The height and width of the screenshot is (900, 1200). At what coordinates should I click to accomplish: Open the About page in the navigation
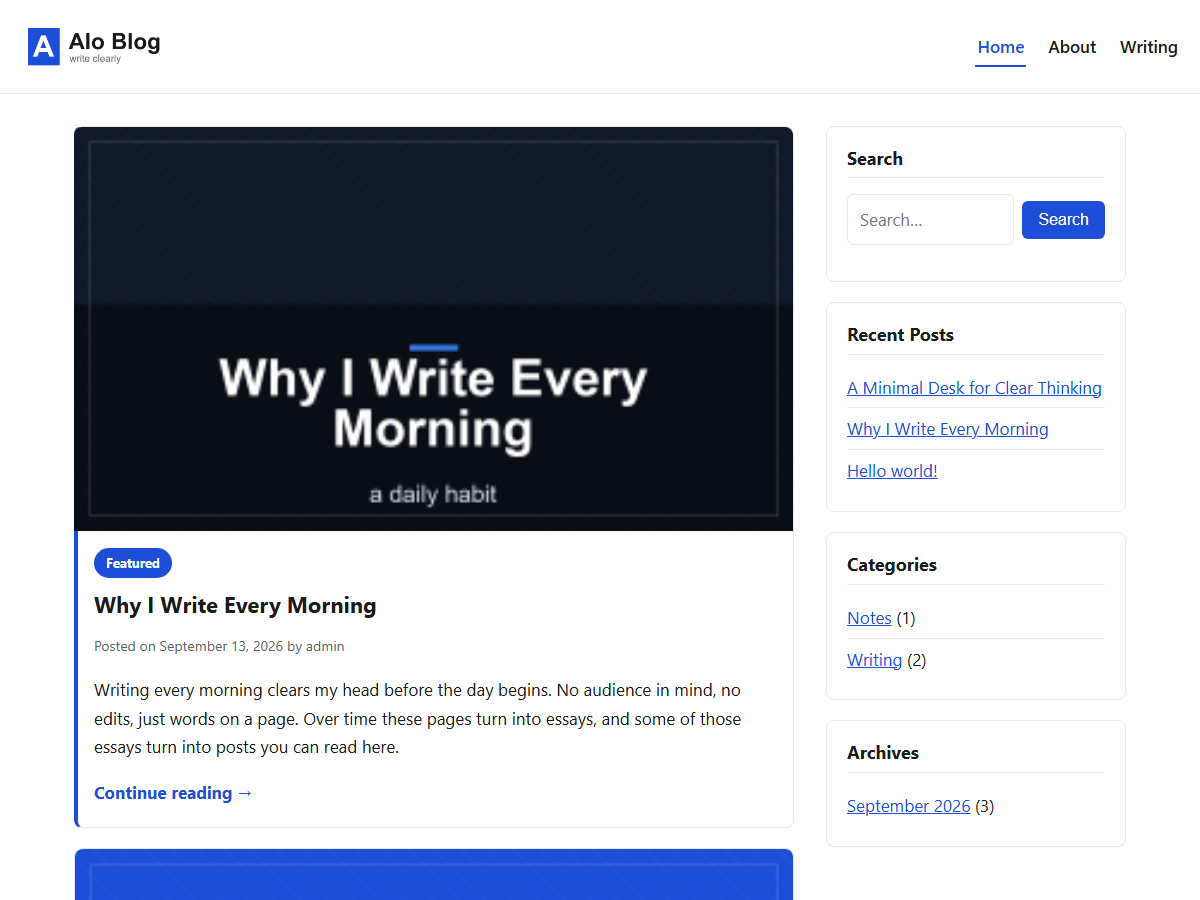tap(1072, 47)
